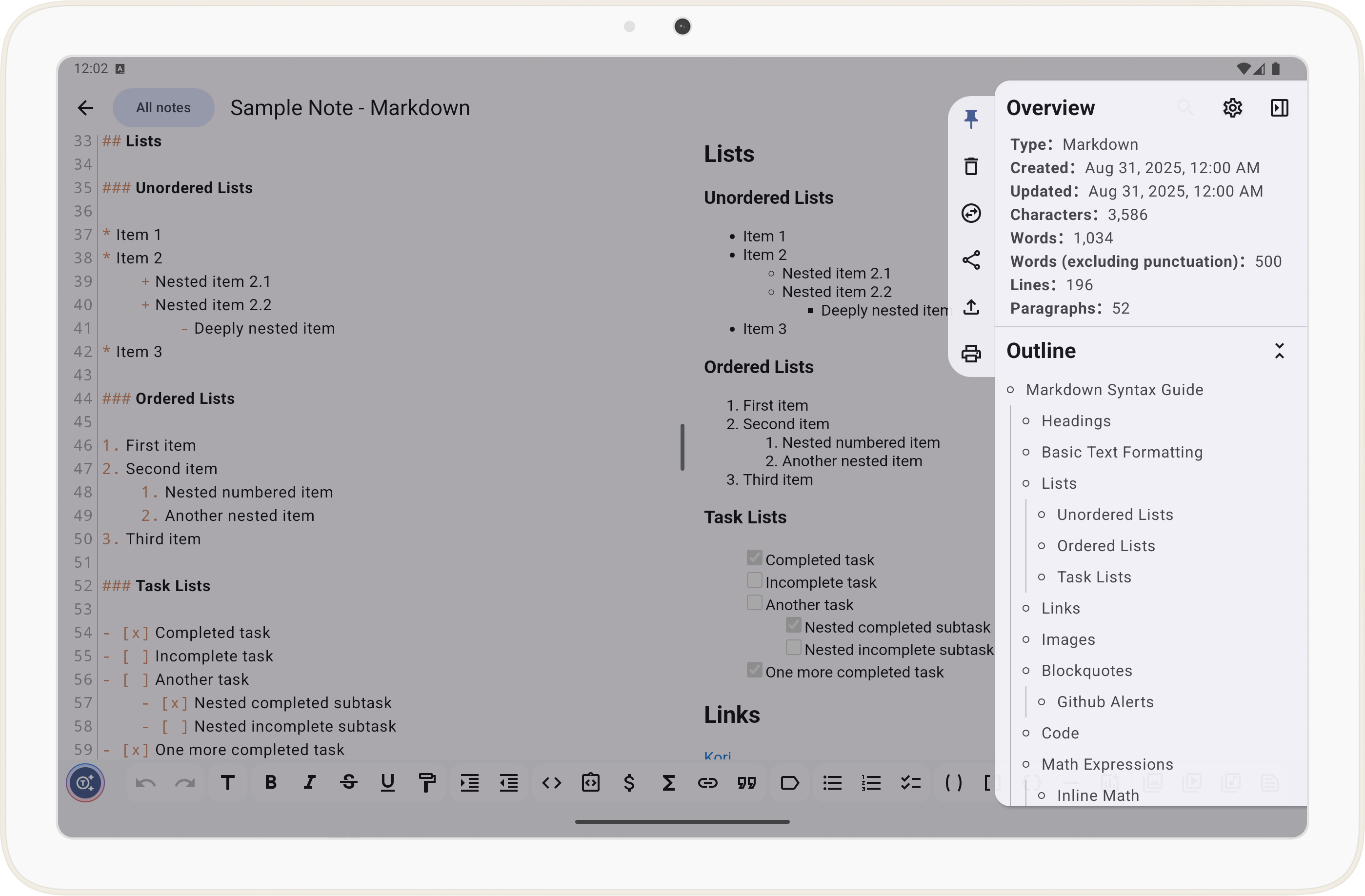Open Overview settings gear
This screenshot has height=896, width=1365.
1232,108
